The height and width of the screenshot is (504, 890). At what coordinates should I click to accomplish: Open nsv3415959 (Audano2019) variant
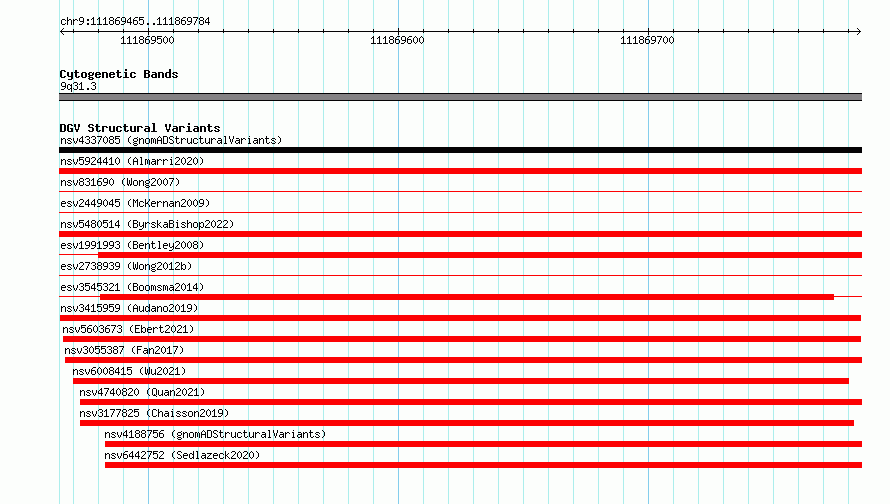point(129,308)
